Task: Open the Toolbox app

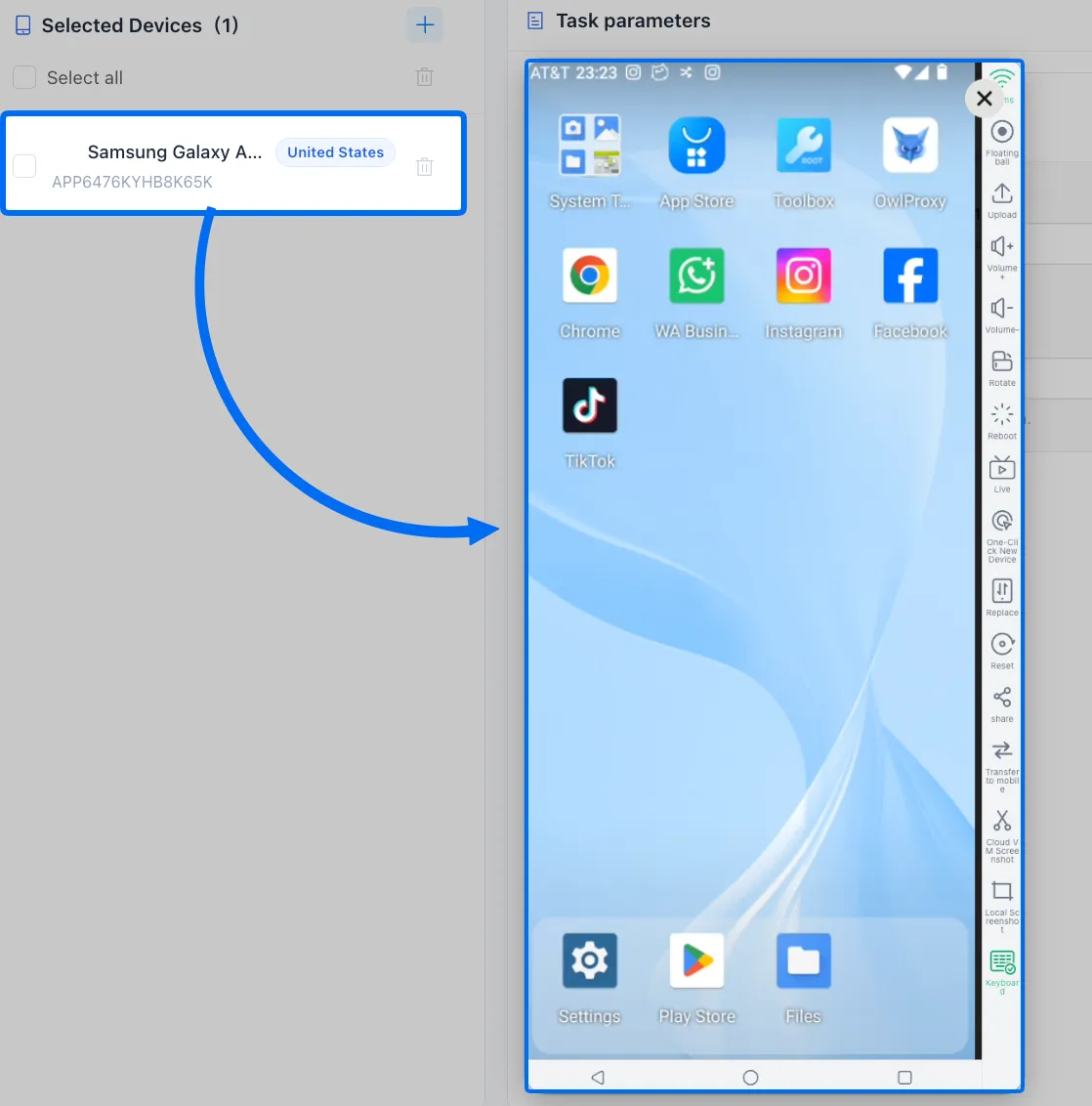Action: pos(804,146)
